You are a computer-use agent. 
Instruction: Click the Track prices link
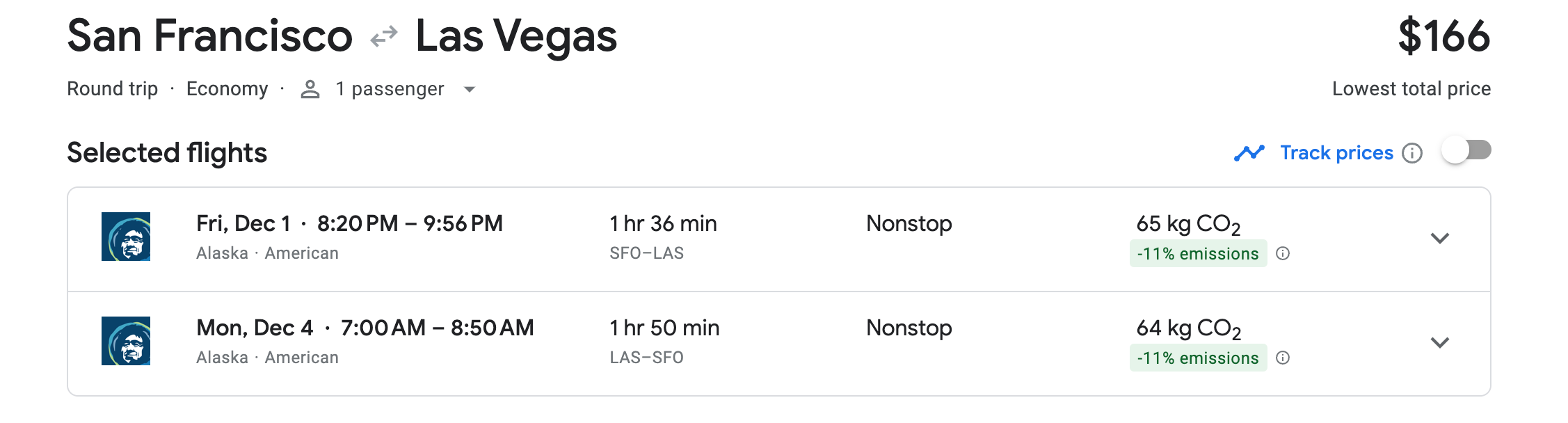click(1336, 153)
